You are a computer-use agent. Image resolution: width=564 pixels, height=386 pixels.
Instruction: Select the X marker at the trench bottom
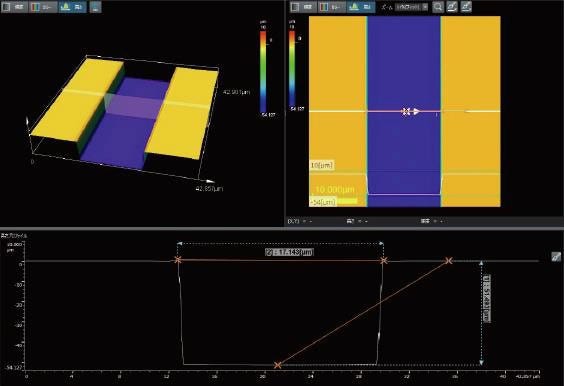point(277,365)
